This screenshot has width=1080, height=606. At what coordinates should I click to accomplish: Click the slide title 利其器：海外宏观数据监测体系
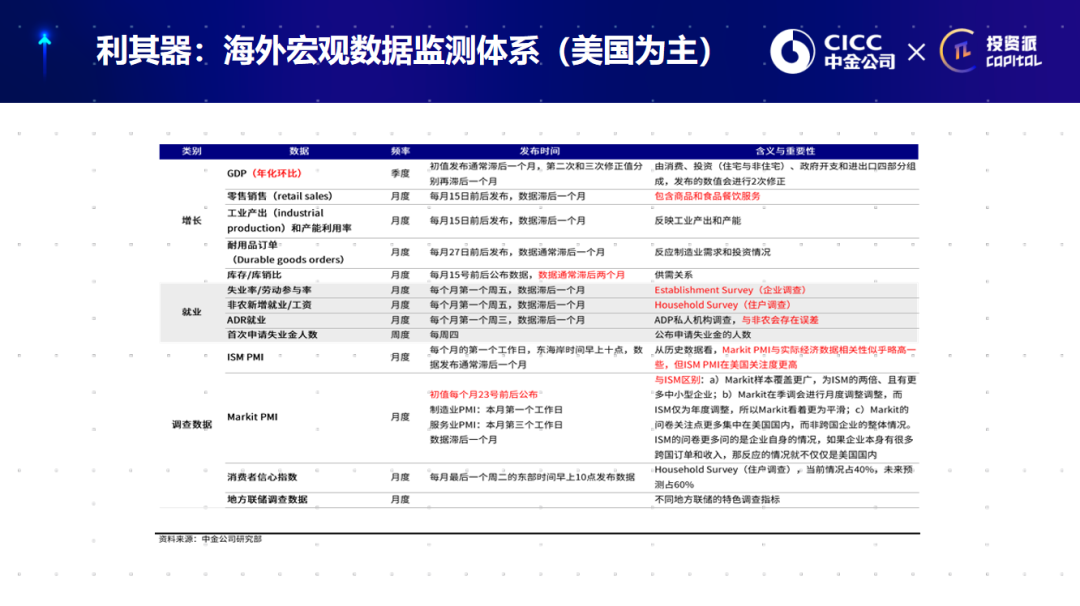pyautogui.click(x=404, y=50)
